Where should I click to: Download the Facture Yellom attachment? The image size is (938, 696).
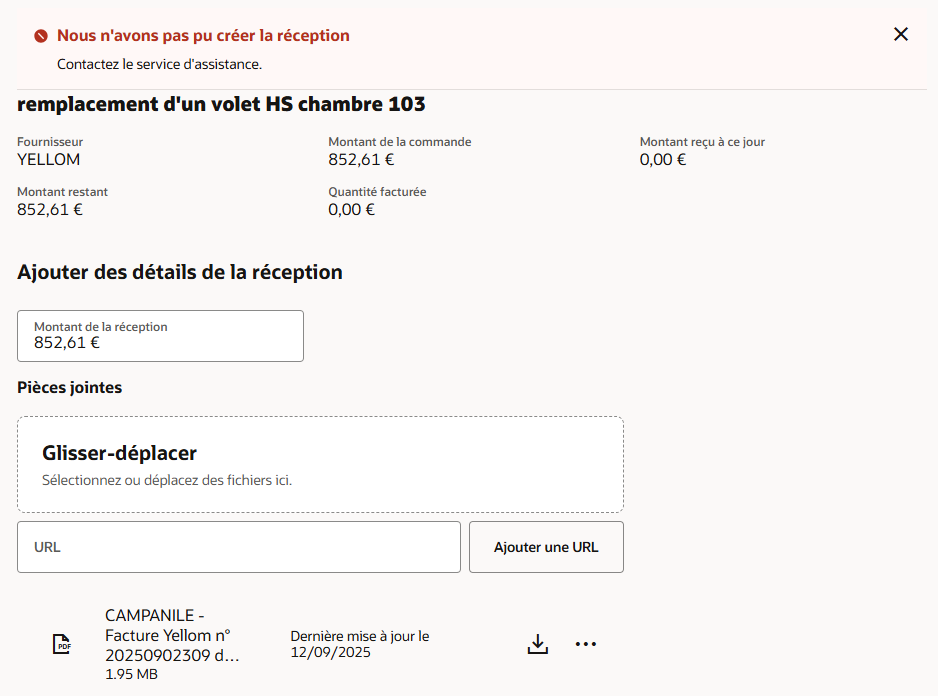pos(537,643)
